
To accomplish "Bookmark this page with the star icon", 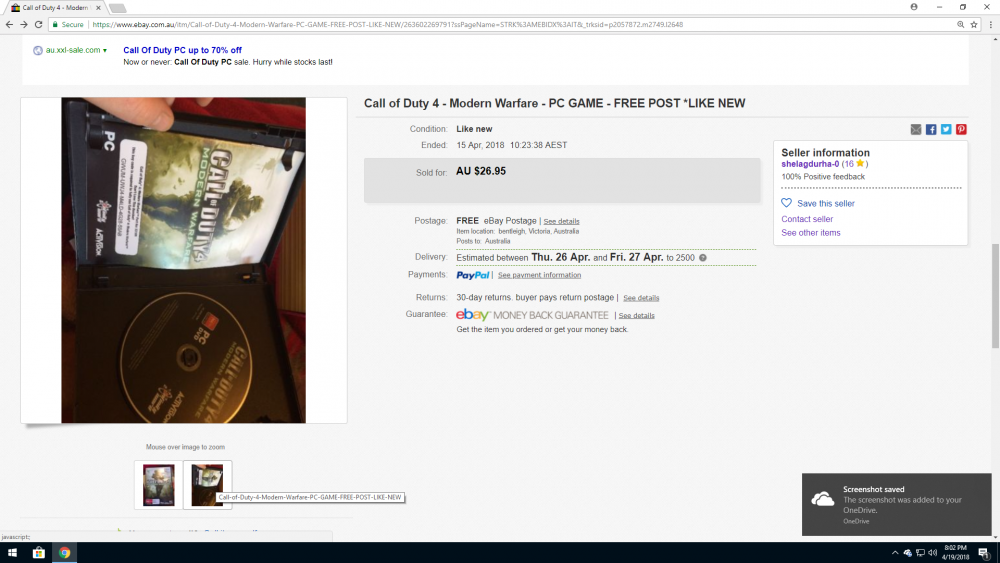I will (974, 24).
